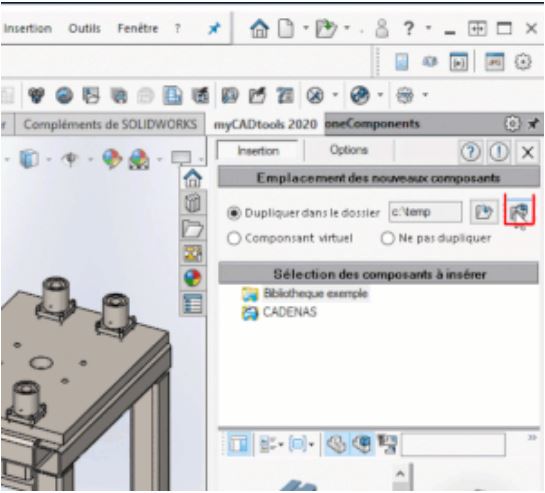Create a new document with the blank page icon

point(286,28)
